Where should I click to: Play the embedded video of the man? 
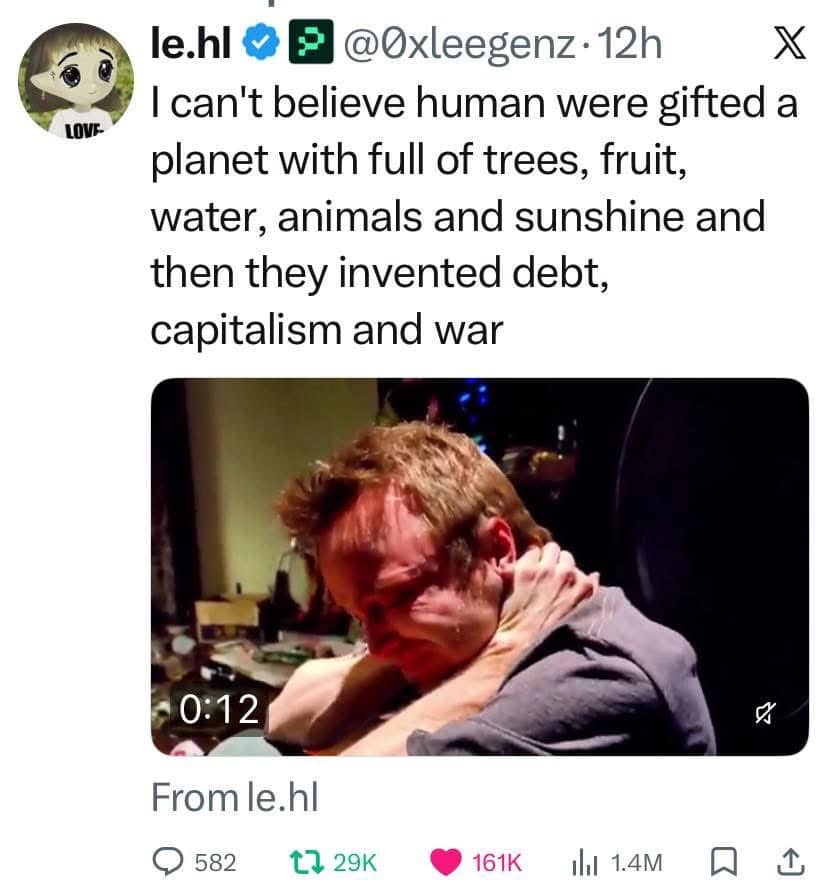(x=479, y=565)
